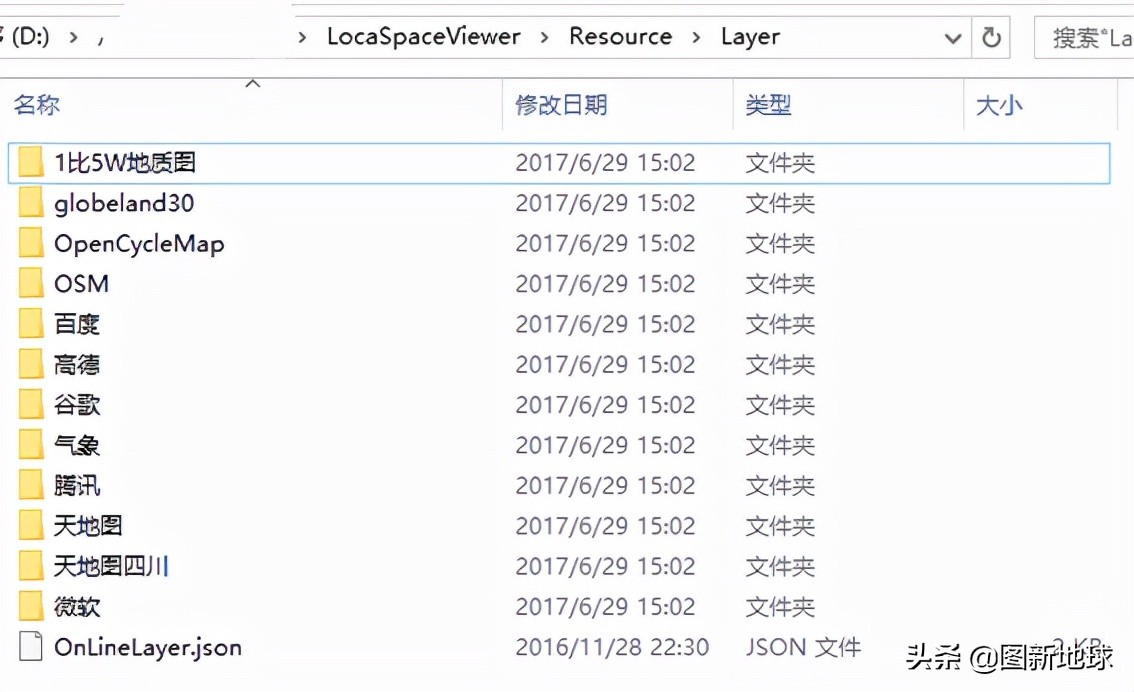Screen dimensions: 1134x692
Task: Open the address bar history dropdown
Action: tap(953, 38)
